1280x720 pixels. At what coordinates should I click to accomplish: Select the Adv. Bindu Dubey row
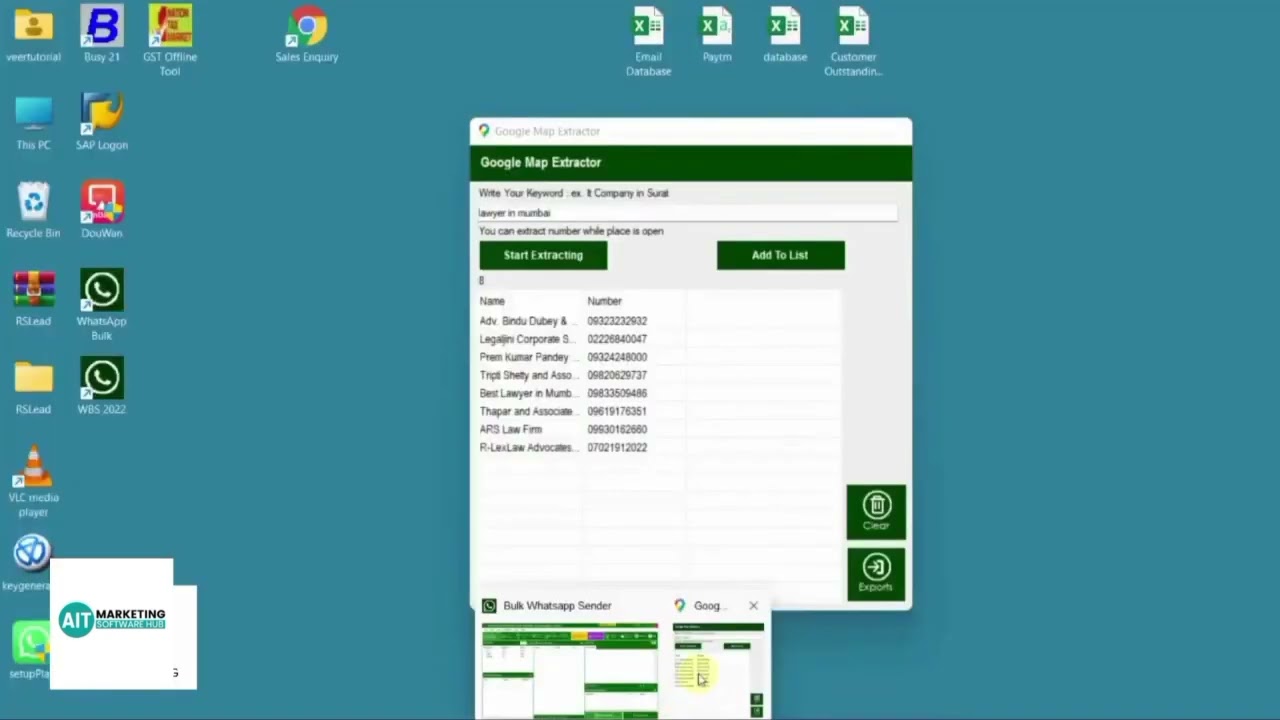(660, 321)
